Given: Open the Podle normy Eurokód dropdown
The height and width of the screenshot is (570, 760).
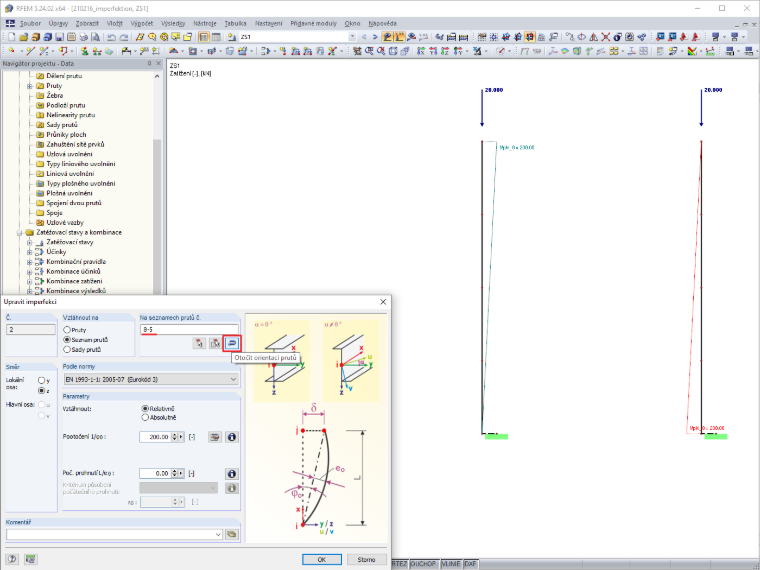Looking at the screenshot, I should click(151, 380).
